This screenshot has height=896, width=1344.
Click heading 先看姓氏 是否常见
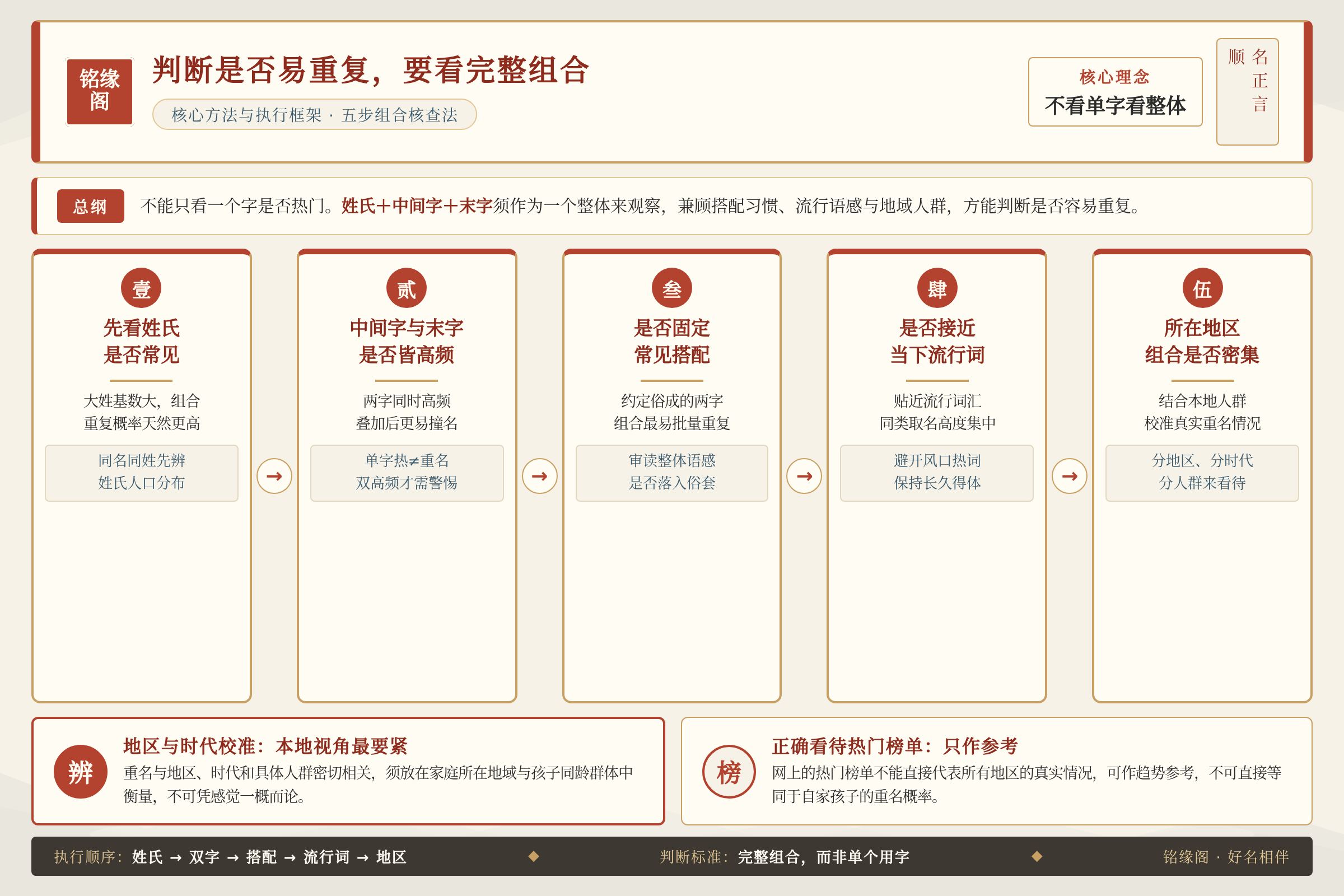coord(141,341)
